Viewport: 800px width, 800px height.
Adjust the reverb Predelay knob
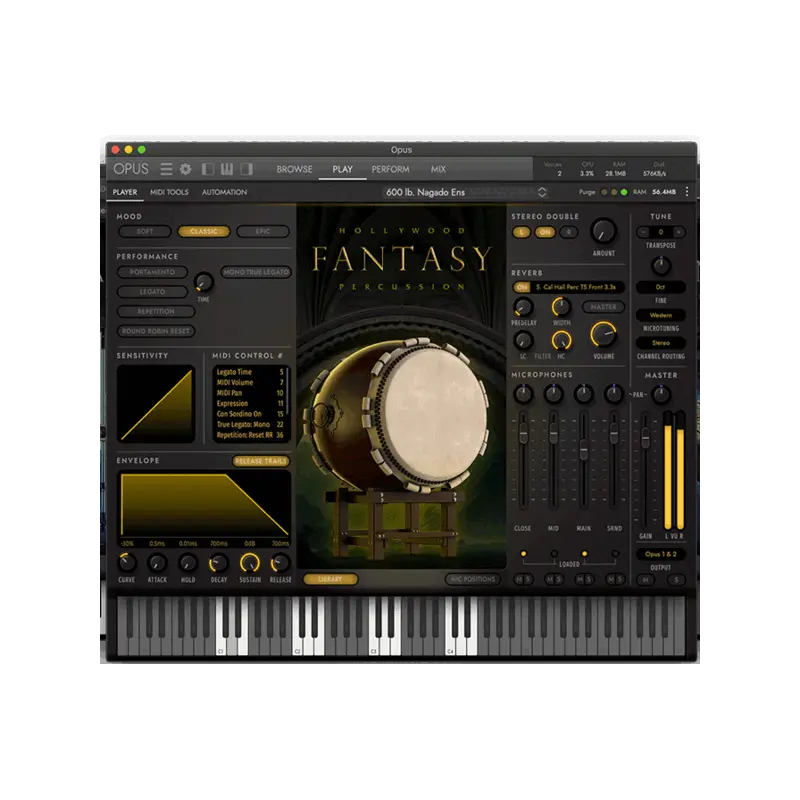click(x=523, y=307)
